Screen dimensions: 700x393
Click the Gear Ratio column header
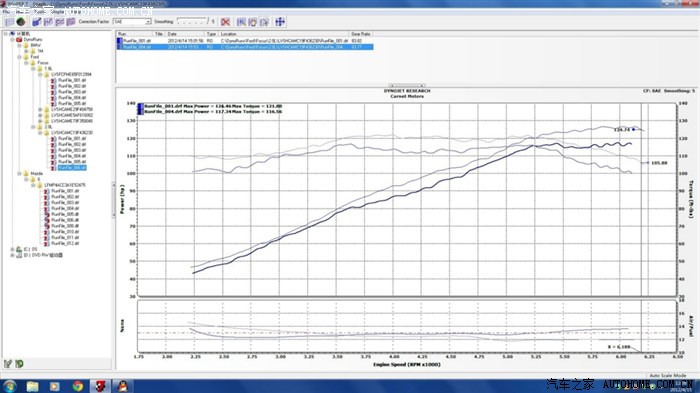click(x=361, y=34)
